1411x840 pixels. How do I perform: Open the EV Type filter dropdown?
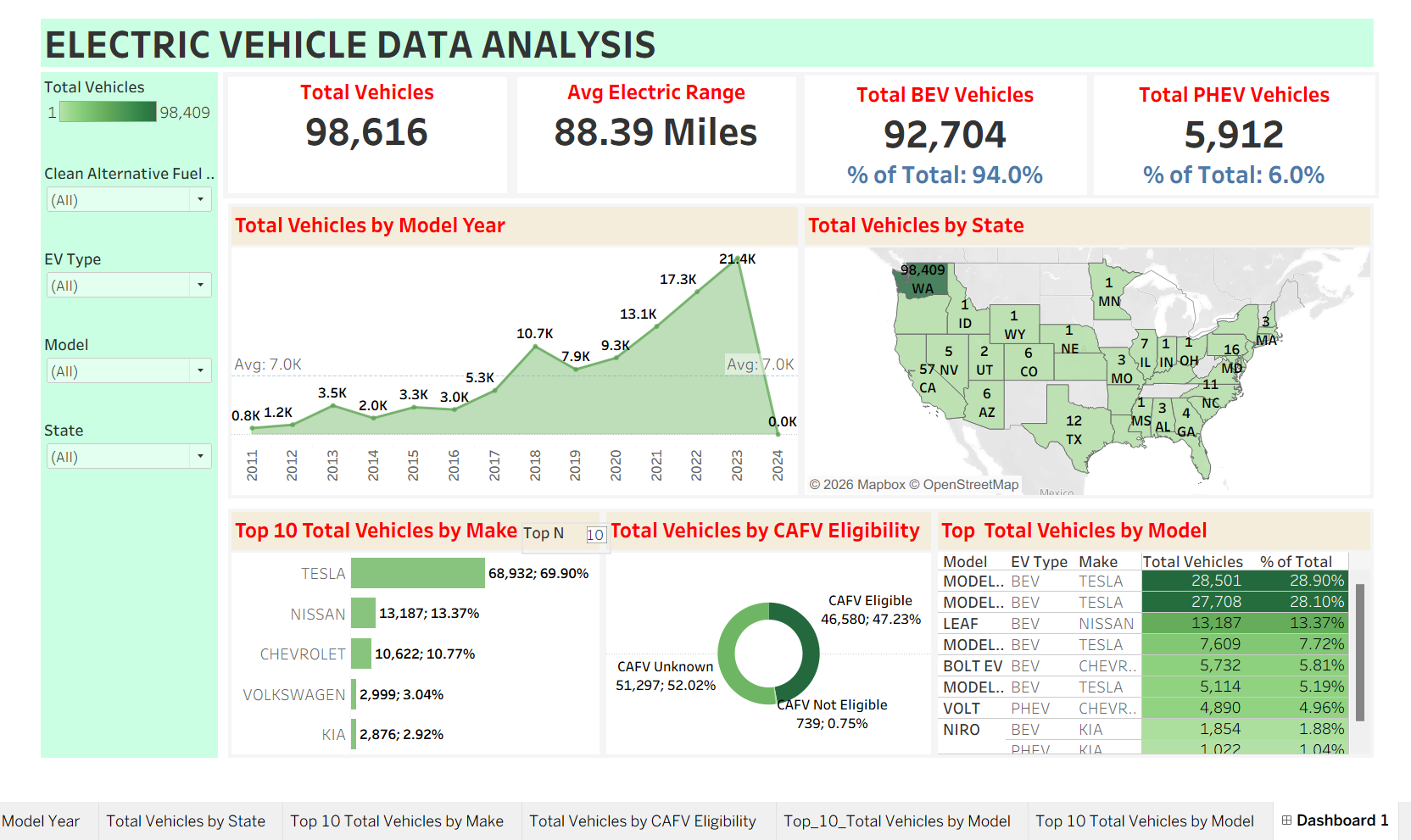pyautogui.click(x=200, y=286)
